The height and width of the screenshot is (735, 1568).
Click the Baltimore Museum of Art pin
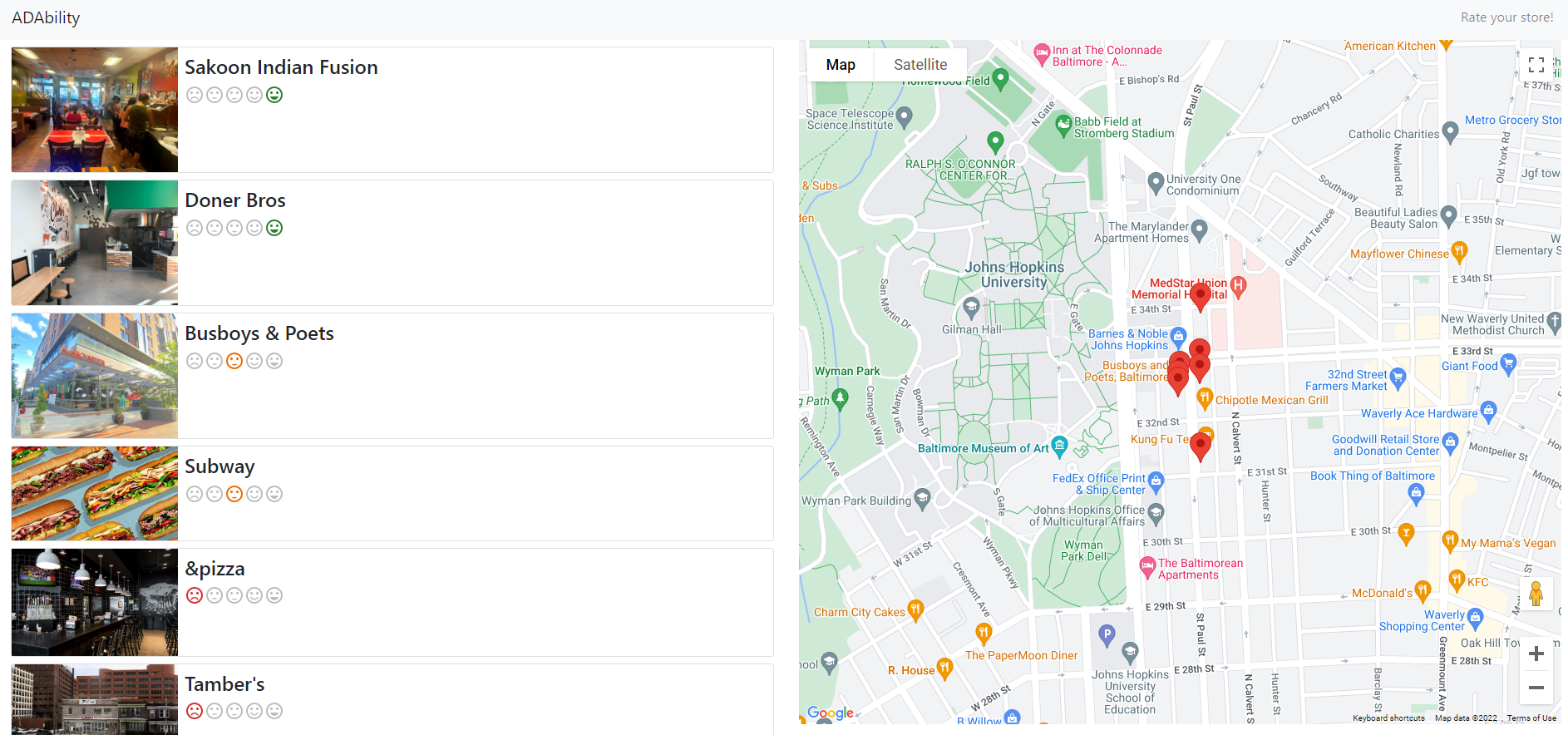click(1059, 446)
